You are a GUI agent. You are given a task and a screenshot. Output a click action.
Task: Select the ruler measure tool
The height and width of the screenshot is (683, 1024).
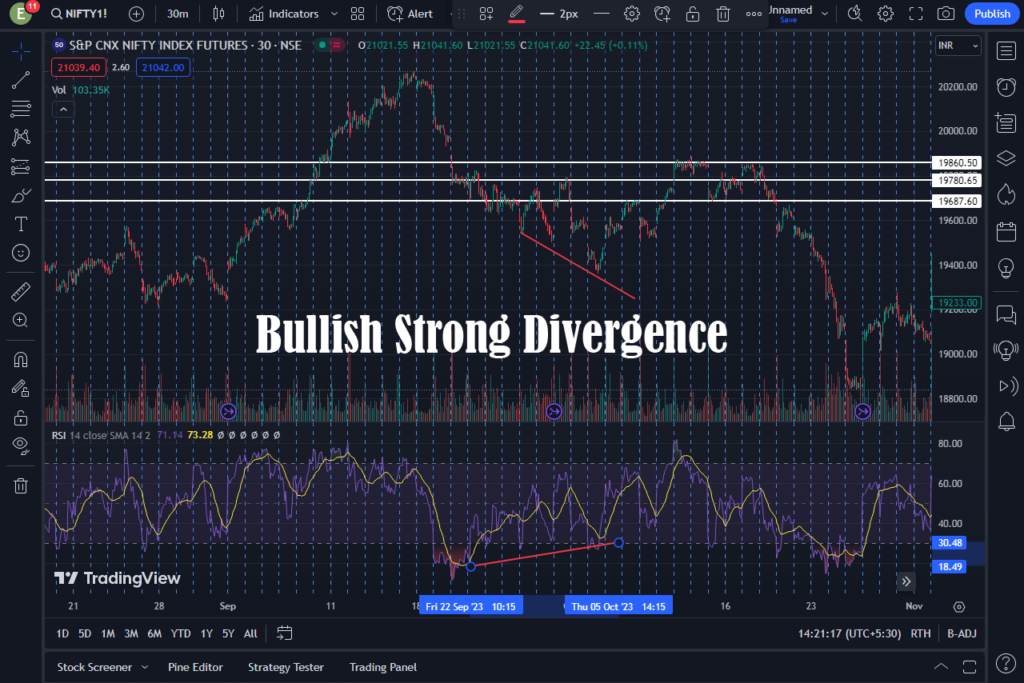[21, 291]
